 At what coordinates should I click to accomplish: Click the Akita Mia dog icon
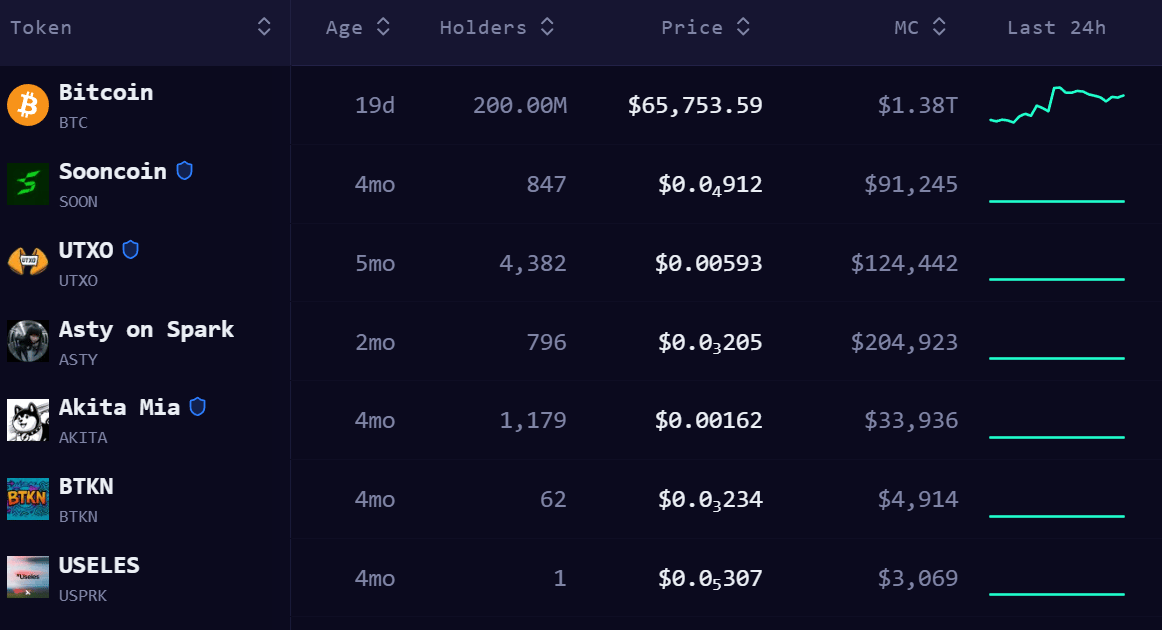[28, 420]
